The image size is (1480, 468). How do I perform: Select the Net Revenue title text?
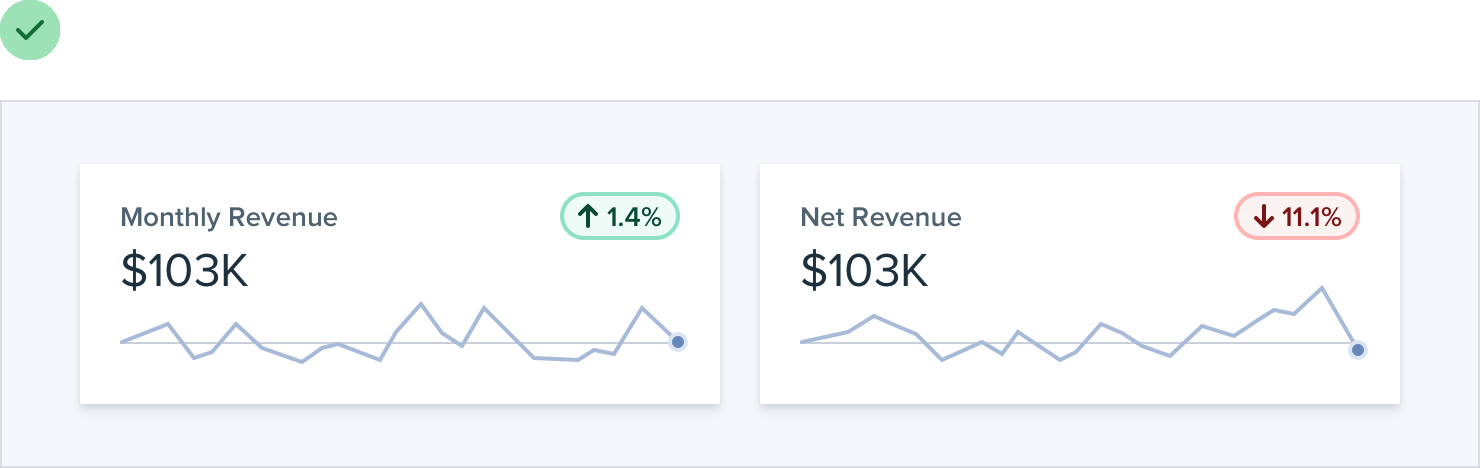(881, 217)
